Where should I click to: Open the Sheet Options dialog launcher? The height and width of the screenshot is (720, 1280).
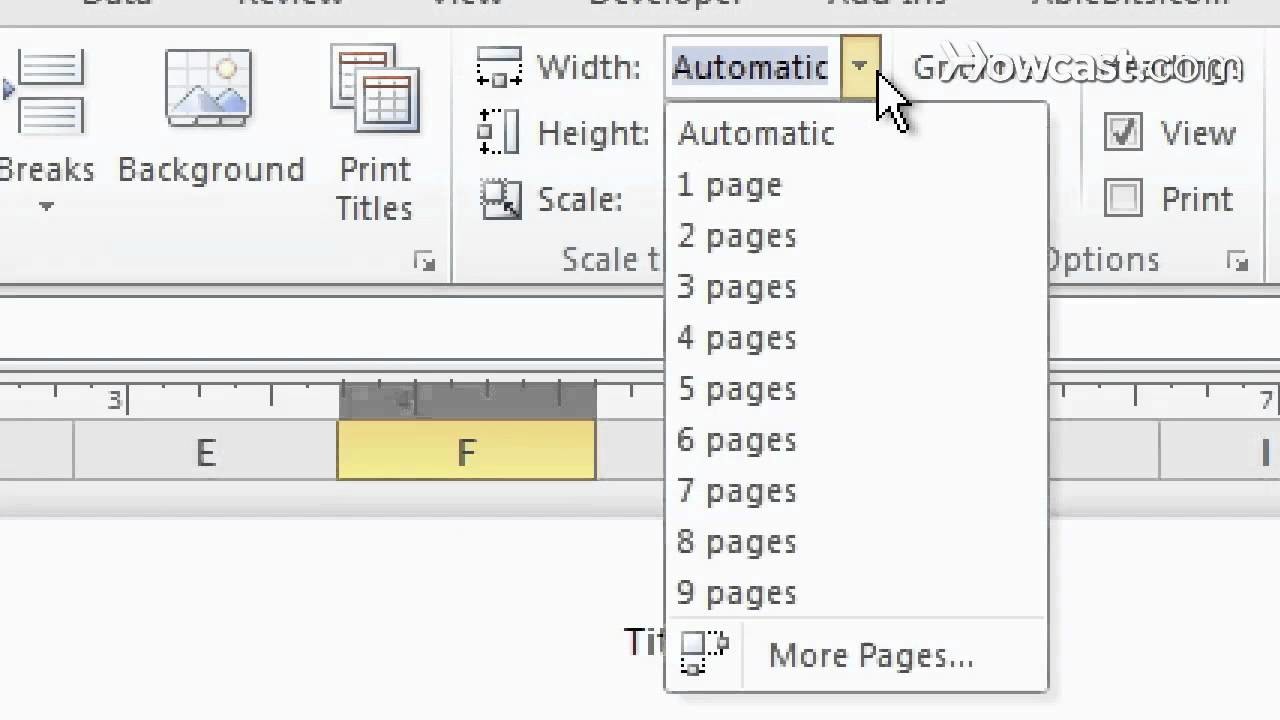click(x=1236, y=260)
